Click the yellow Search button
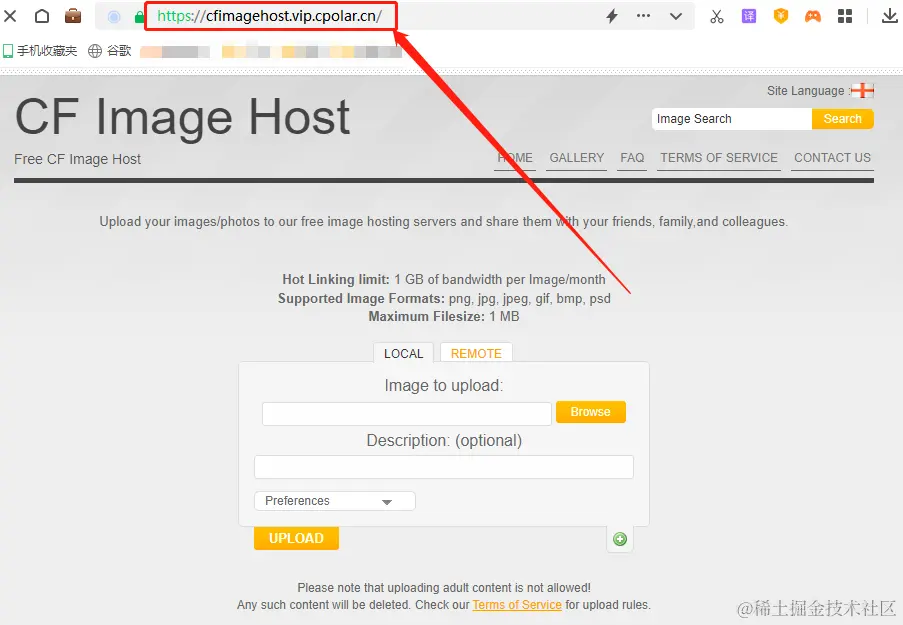This screenshot has width=903, height=625. 843,119
